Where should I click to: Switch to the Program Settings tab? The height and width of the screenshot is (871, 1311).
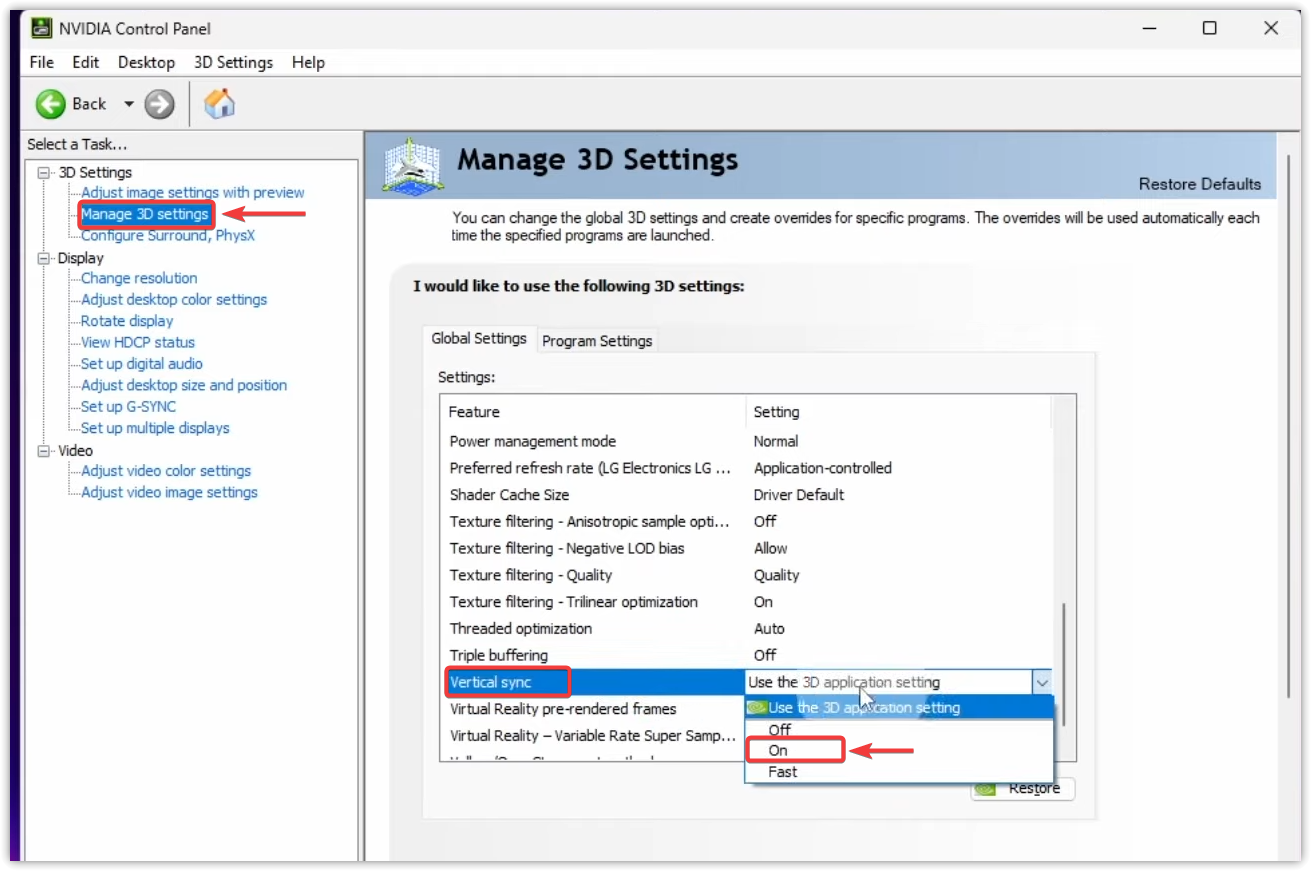(x=597, y=340)
